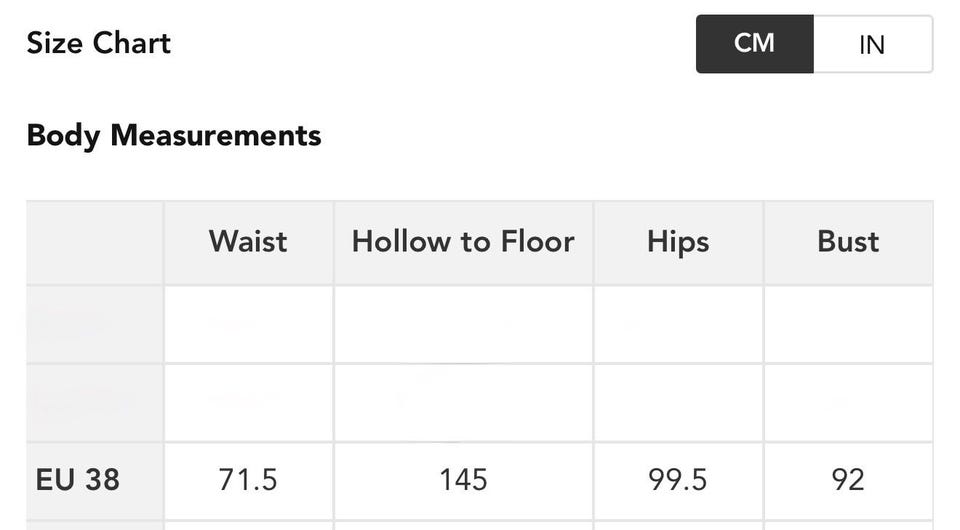The height and width of the screenshot is (530, 960).
Task: Click the EU 38 row label
Action: click(78, 480)
